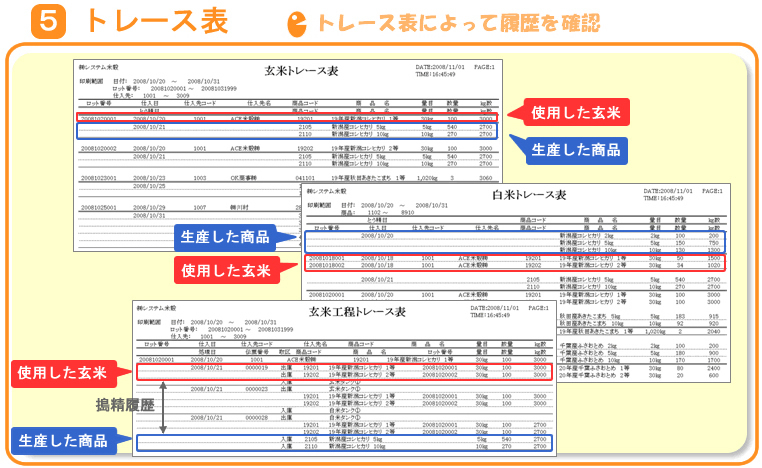Click the DATE:2008/11/01 stamp on 玄米トレース表
This screenshot has width=762, height=468.
pos(440,67)
